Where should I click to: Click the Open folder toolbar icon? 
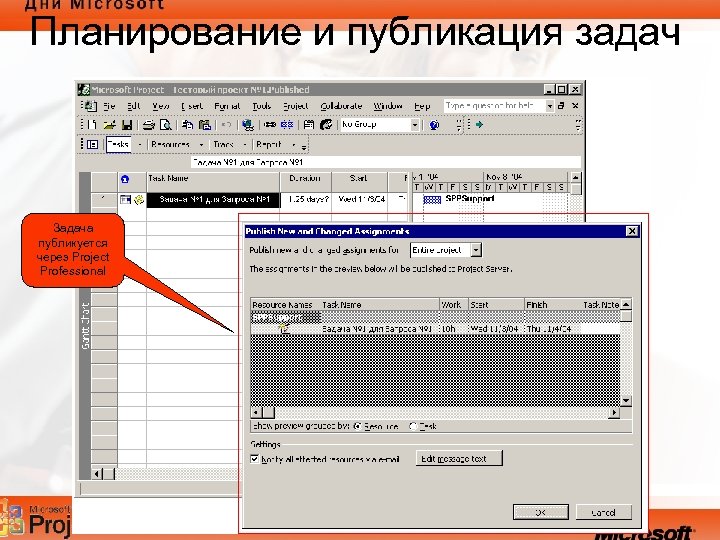point(109,124)
